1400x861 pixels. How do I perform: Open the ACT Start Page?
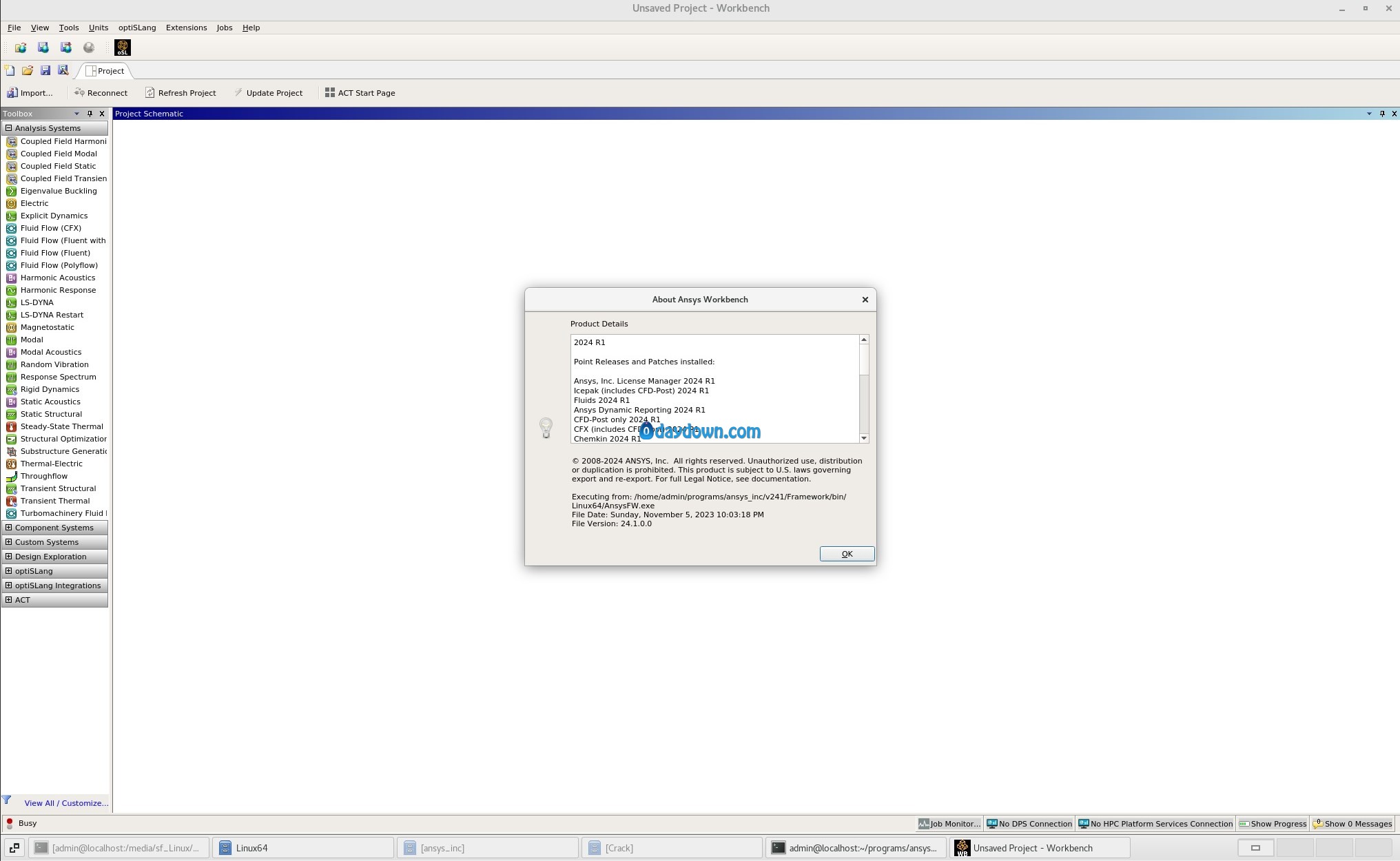(360, 93)
